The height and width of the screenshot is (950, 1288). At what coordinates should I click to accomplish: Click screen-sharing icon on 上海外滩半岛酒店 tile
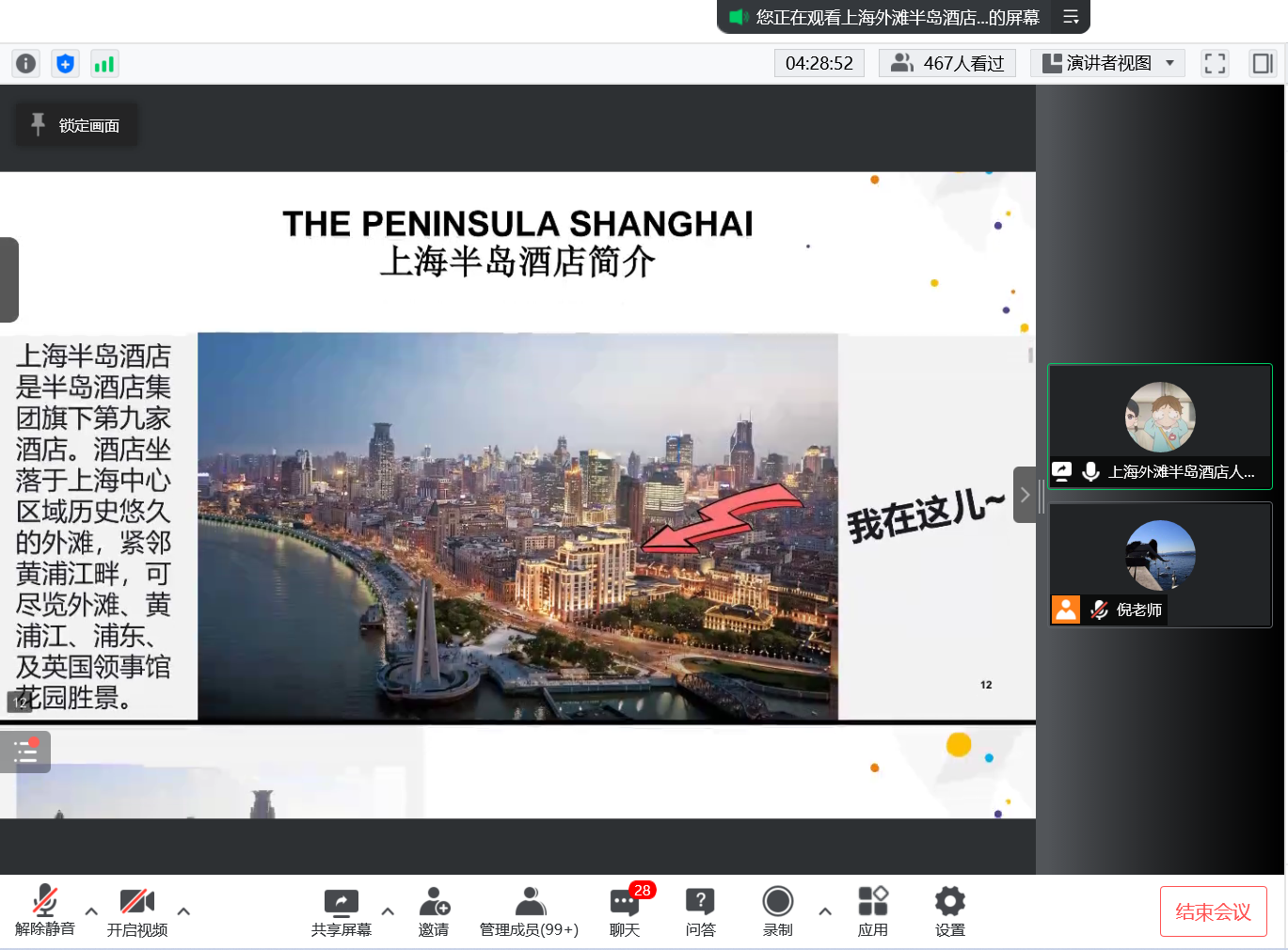[1062, 471]
